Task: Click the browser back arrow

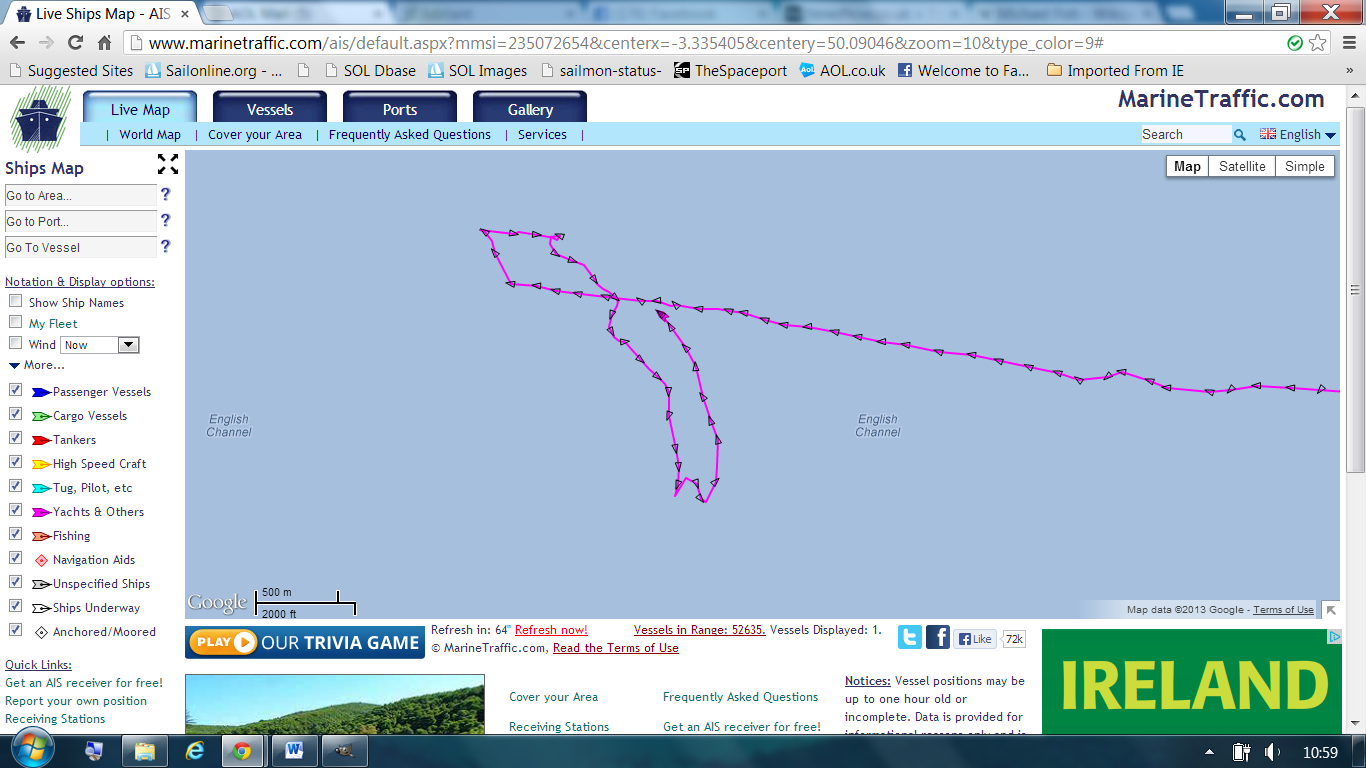Action: tap(17, 43)
